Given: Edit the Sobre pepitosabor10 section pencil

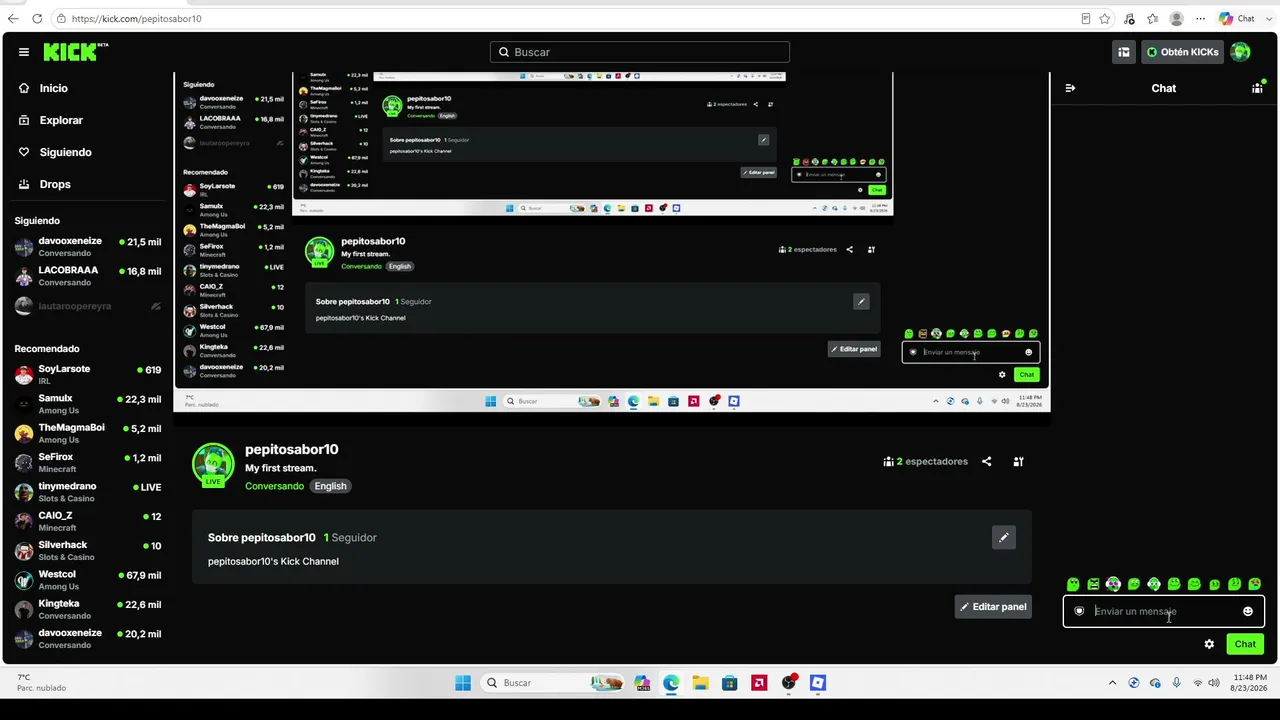Looking at the screenshot, I should click(x=1003, y=537).
